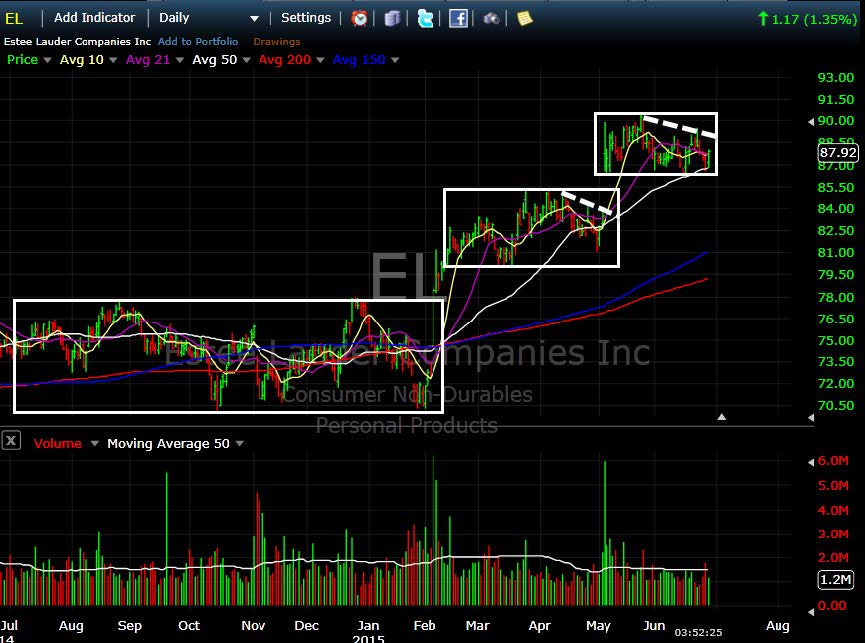Click the 72.00 price axis label
The width and height of the screenshot is (865, 643).
point(836,384)
